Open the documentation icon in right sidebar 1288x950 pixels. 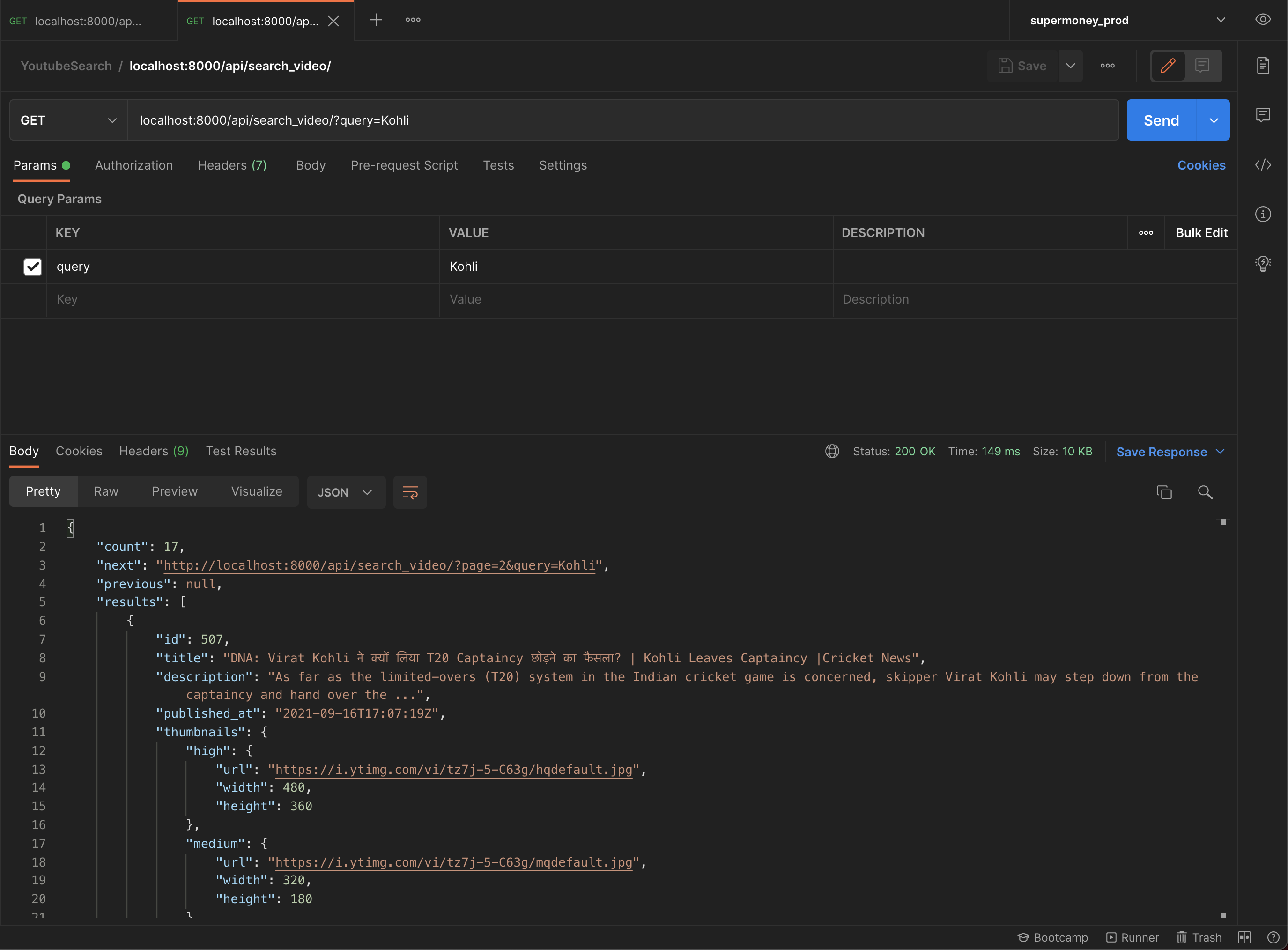coord(1263,66)
